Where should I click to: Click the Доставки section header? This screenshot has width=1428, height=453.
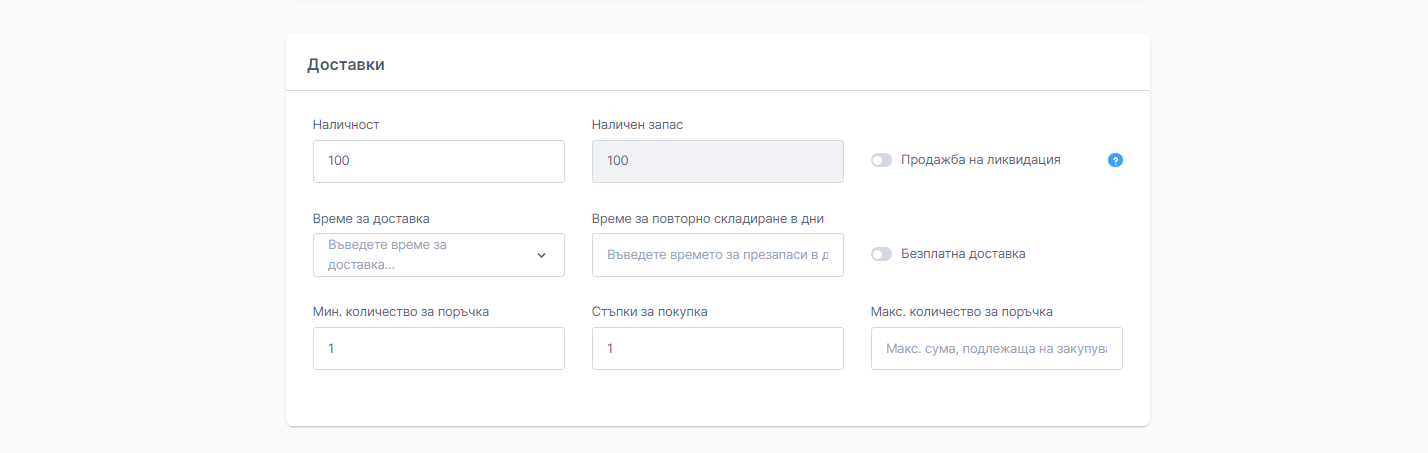point(346,64)
